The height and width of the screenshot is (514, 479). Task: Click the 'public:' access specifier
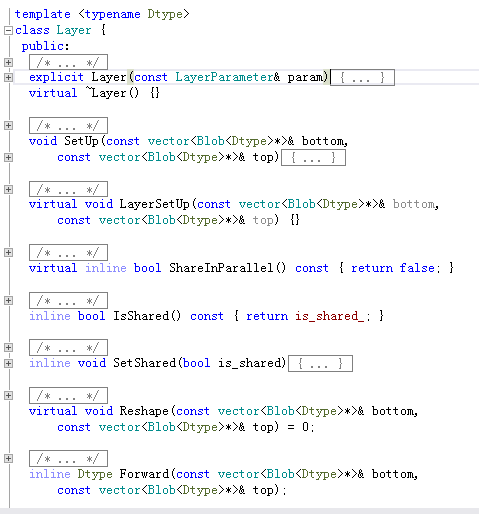tap(46, 46)
